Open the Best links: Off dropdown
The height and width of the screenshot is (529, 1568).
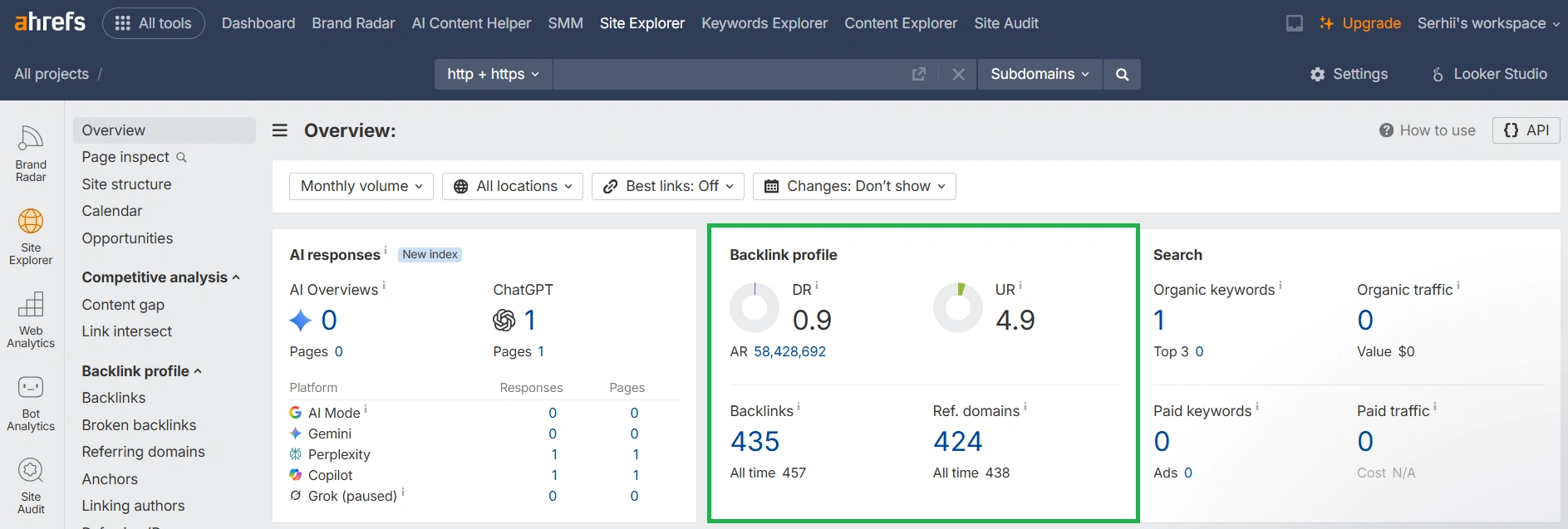coord(668,186)
